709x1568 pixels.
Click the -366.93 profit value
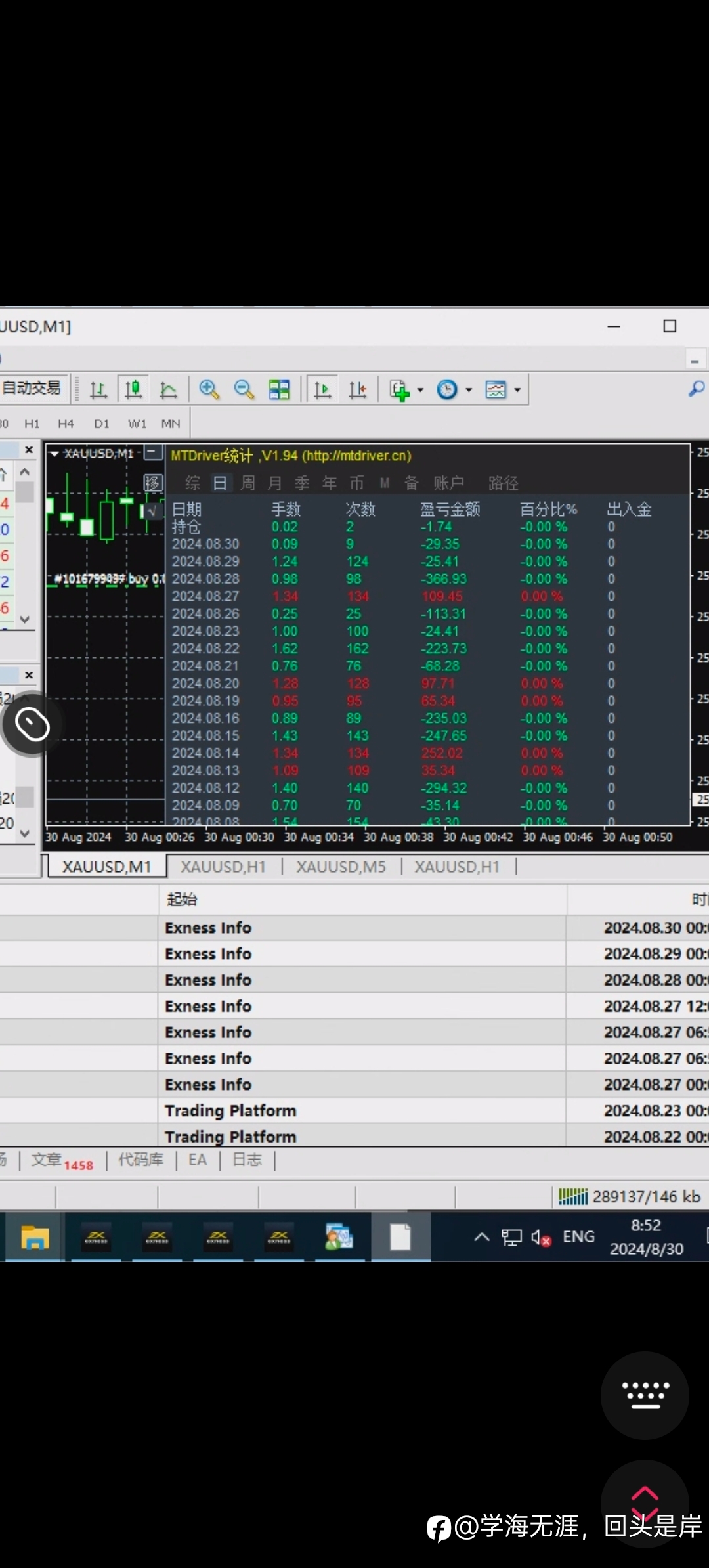(x=442, y=579)
